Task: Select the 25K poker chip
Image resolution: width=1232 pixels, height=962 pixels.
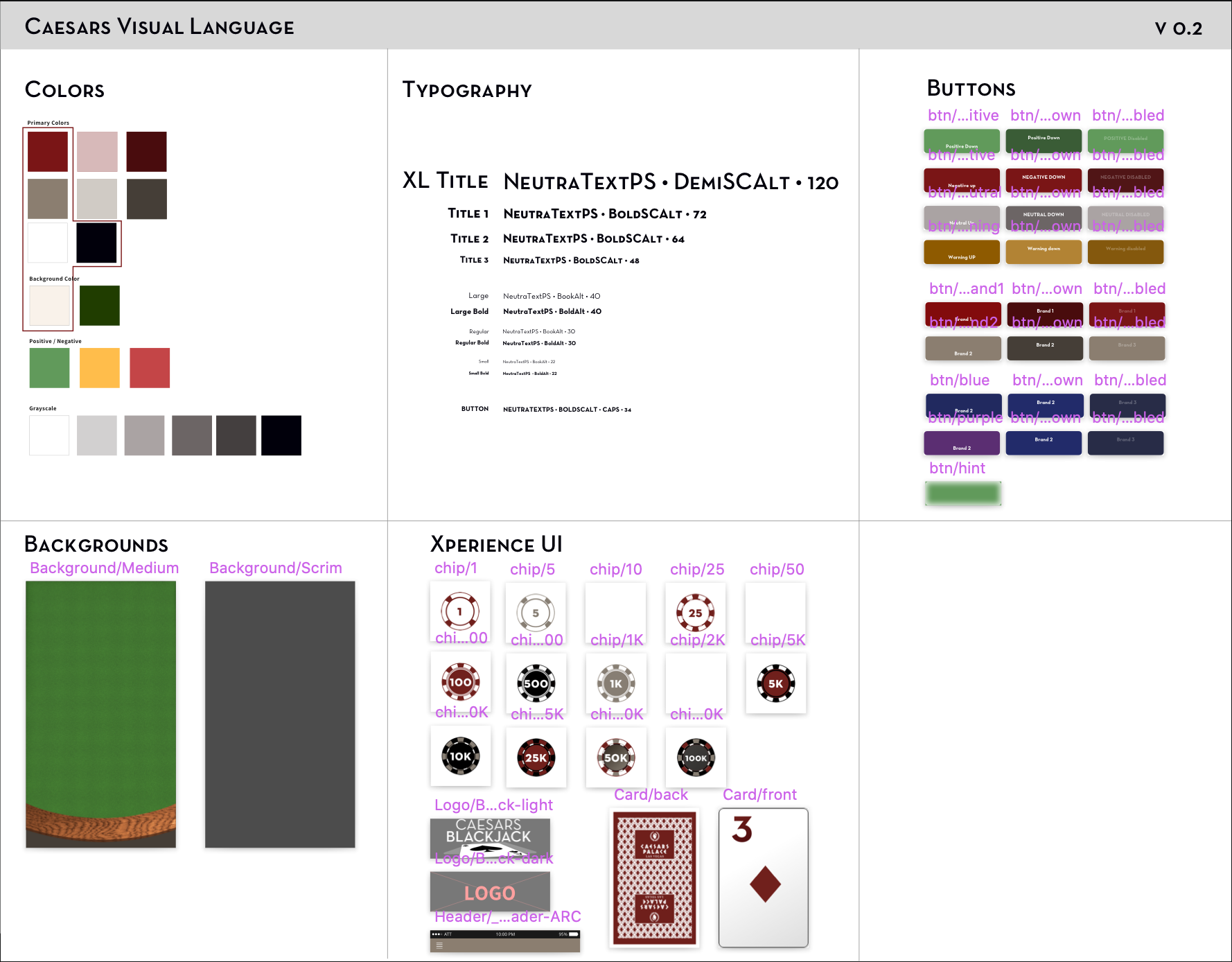Action: [536, 758]
